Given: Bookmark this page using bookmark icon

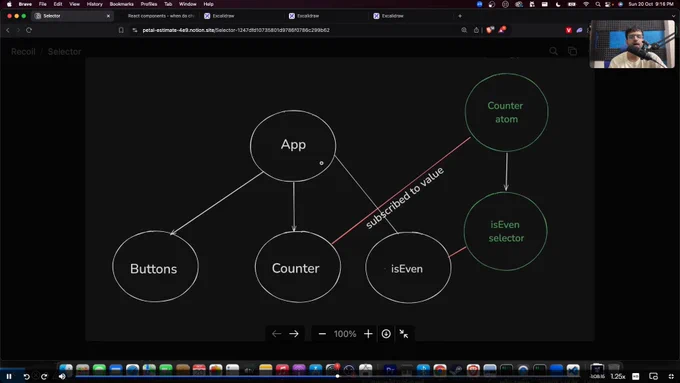Looking at the screenshot, I should (121, 30).
